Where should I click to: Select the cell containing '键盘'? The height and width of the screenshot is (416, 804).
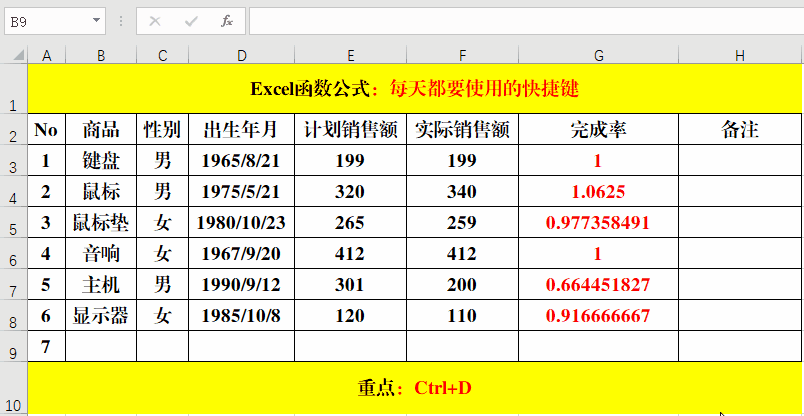click(x=101, y=161)
